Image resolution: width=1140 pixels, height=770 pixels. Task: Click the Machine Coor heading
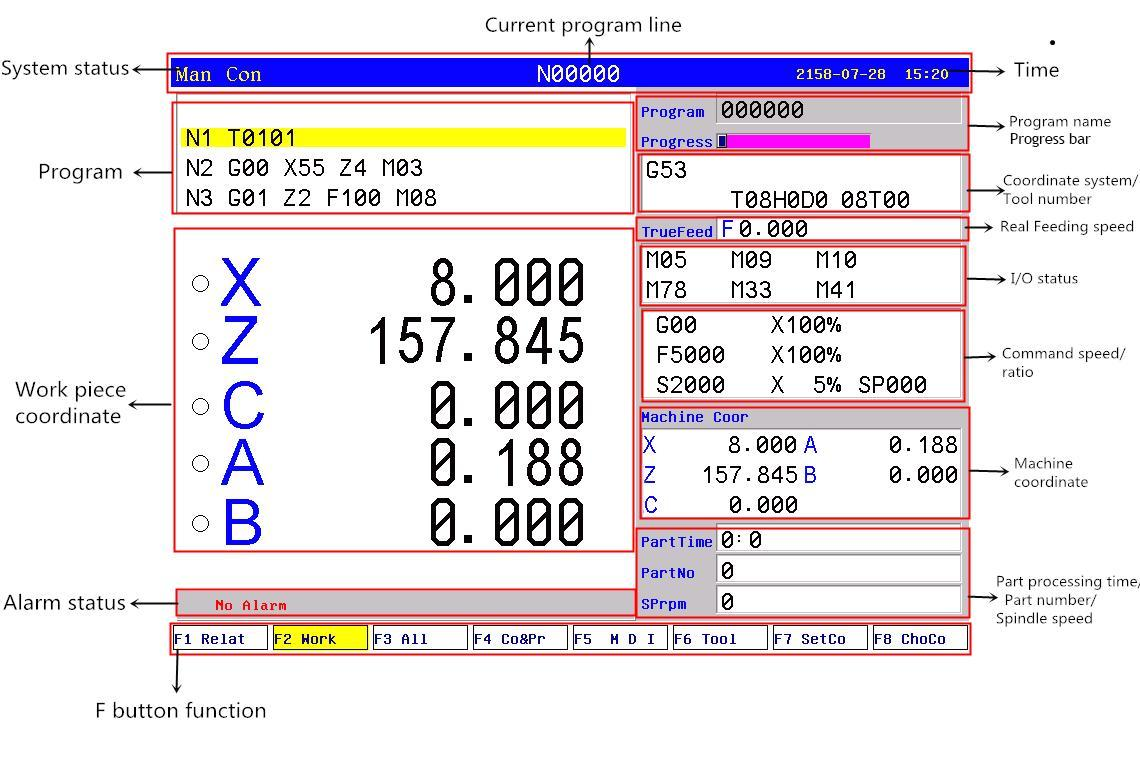point(694,417)
